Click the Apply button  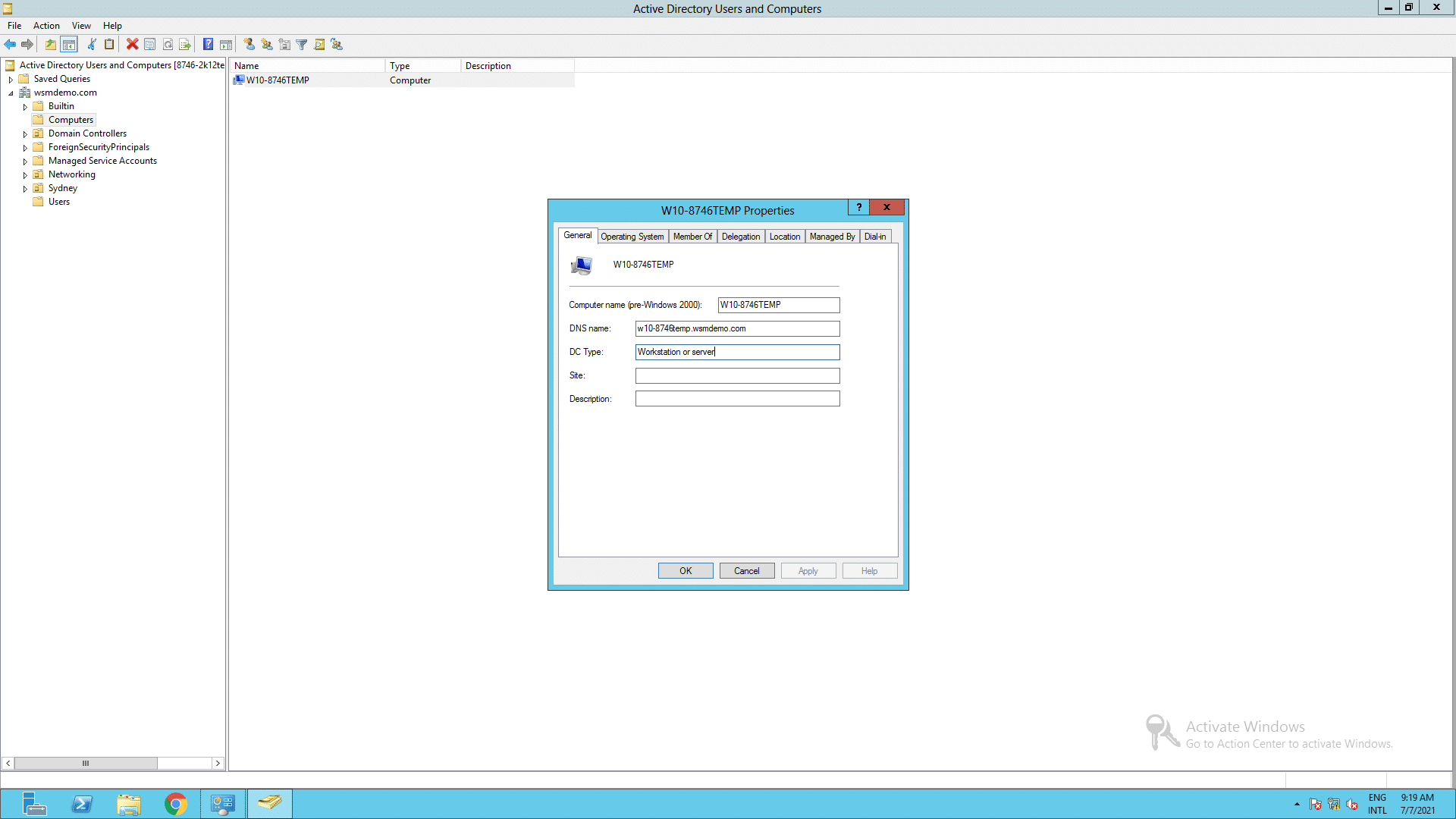coord(808,570)
